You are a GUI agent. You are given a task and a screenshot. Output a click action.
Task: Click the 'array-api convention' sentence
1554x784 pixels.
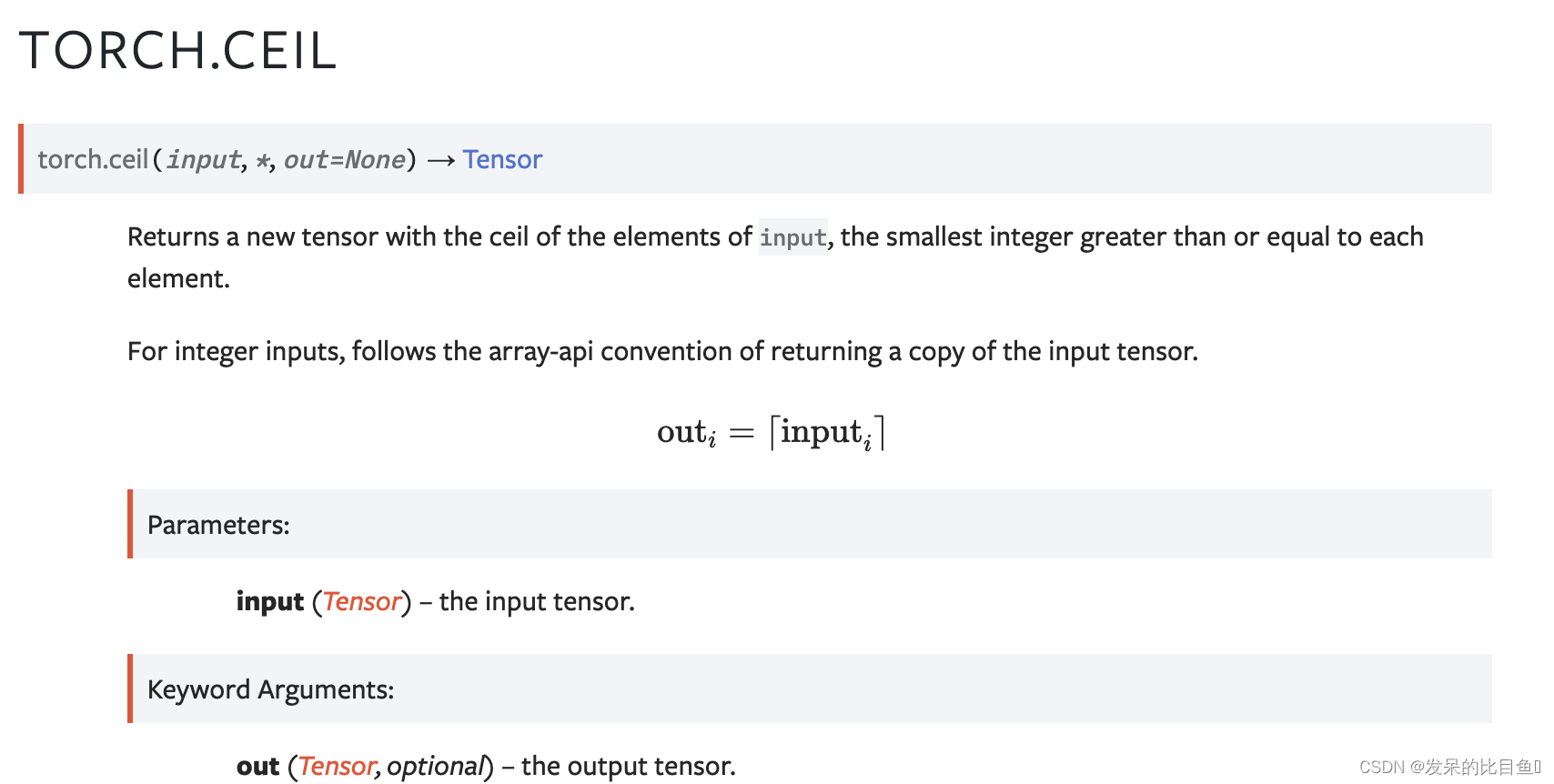pyautogui.click(x=662, y=351)
